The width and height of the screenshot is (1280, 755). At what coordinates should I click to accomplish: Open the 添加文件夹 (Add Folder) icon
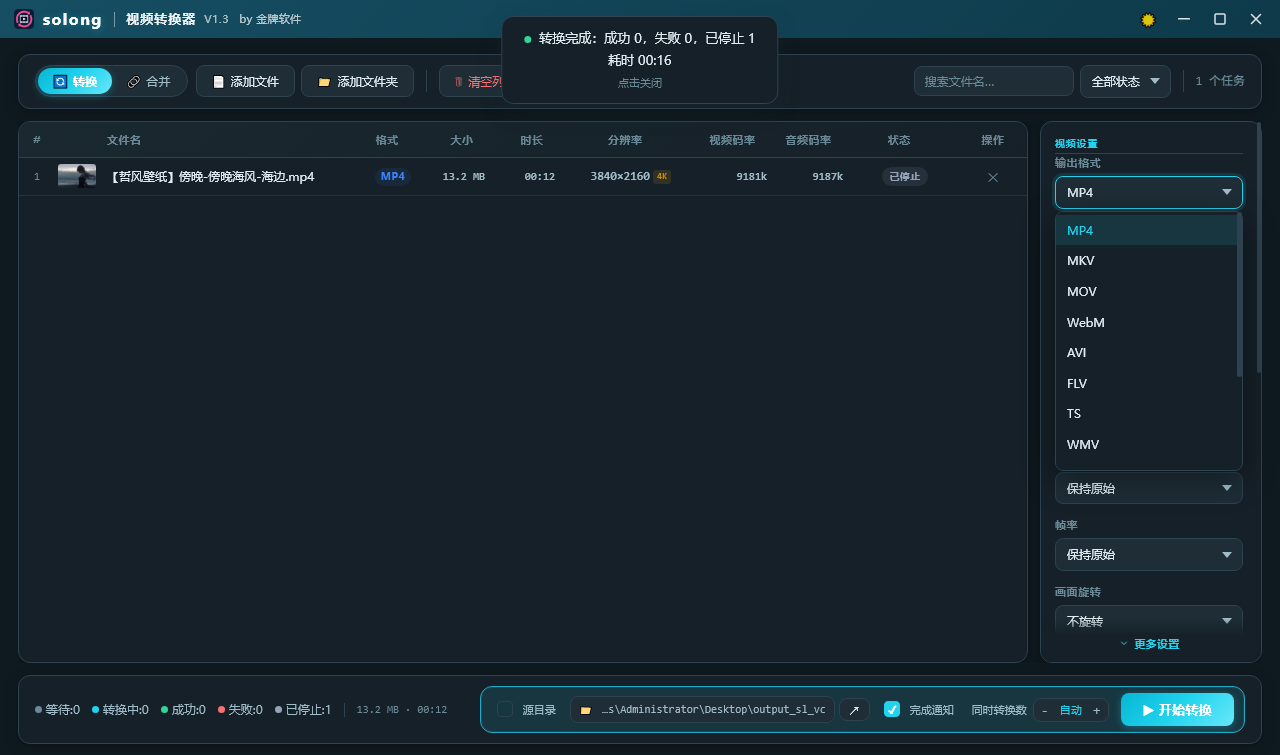click(324, 81)
